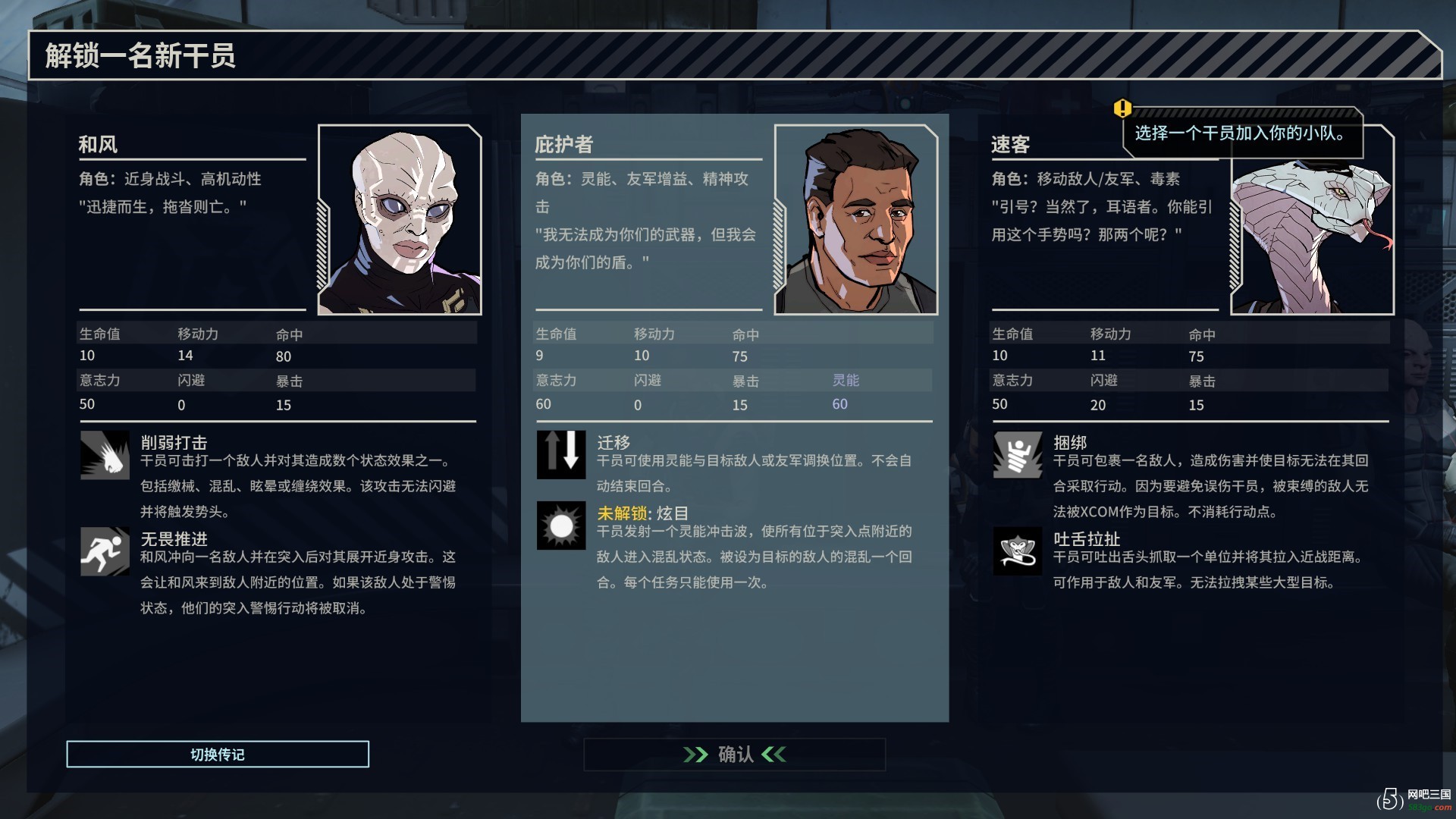Image resolution: width=1456 pixels, height=819 pixels.
Task: Select the 和风 agent portrait
Action: 400,220
